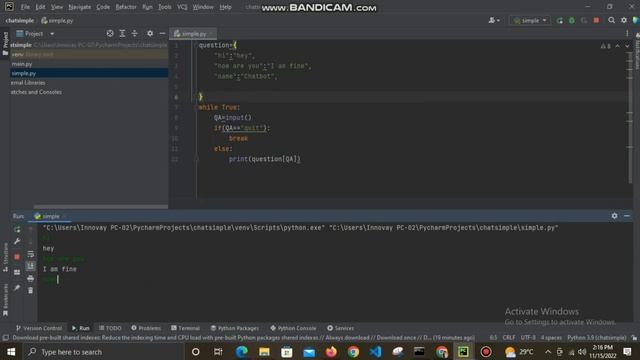Go to next highlighted error arrow
The image size is (640, 360).
627,46
